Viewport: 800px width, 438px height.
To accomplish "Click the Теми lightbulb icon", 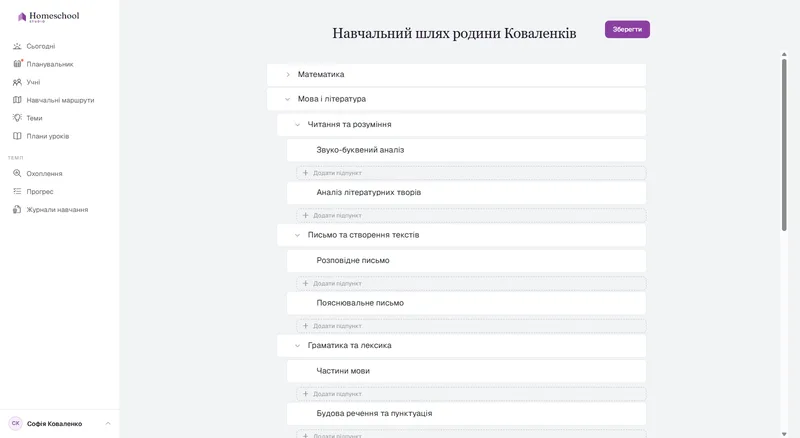I will (17, 118).
